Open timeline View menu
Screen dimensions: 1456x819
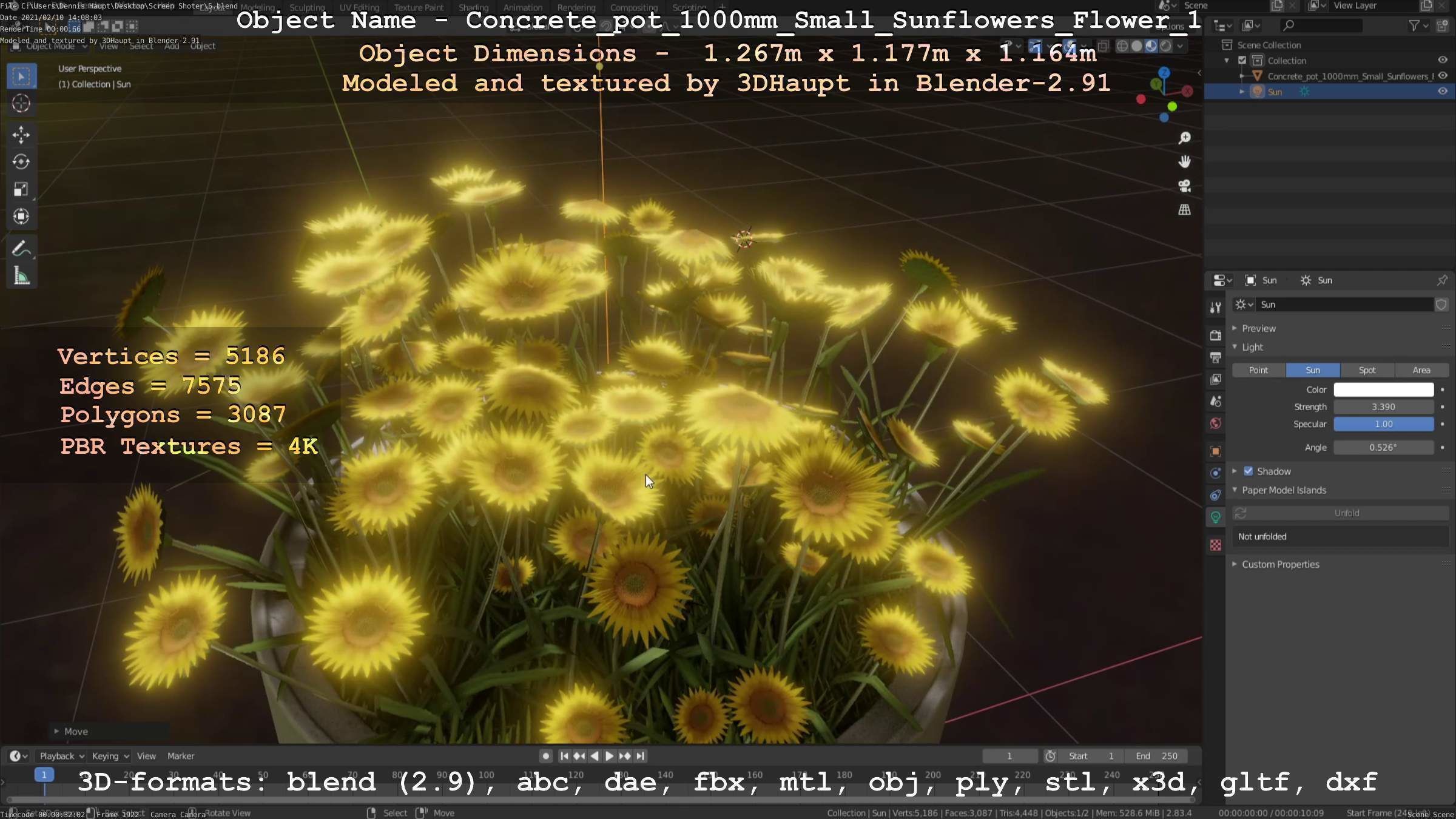pyautogui.click(x=146, y=756)
